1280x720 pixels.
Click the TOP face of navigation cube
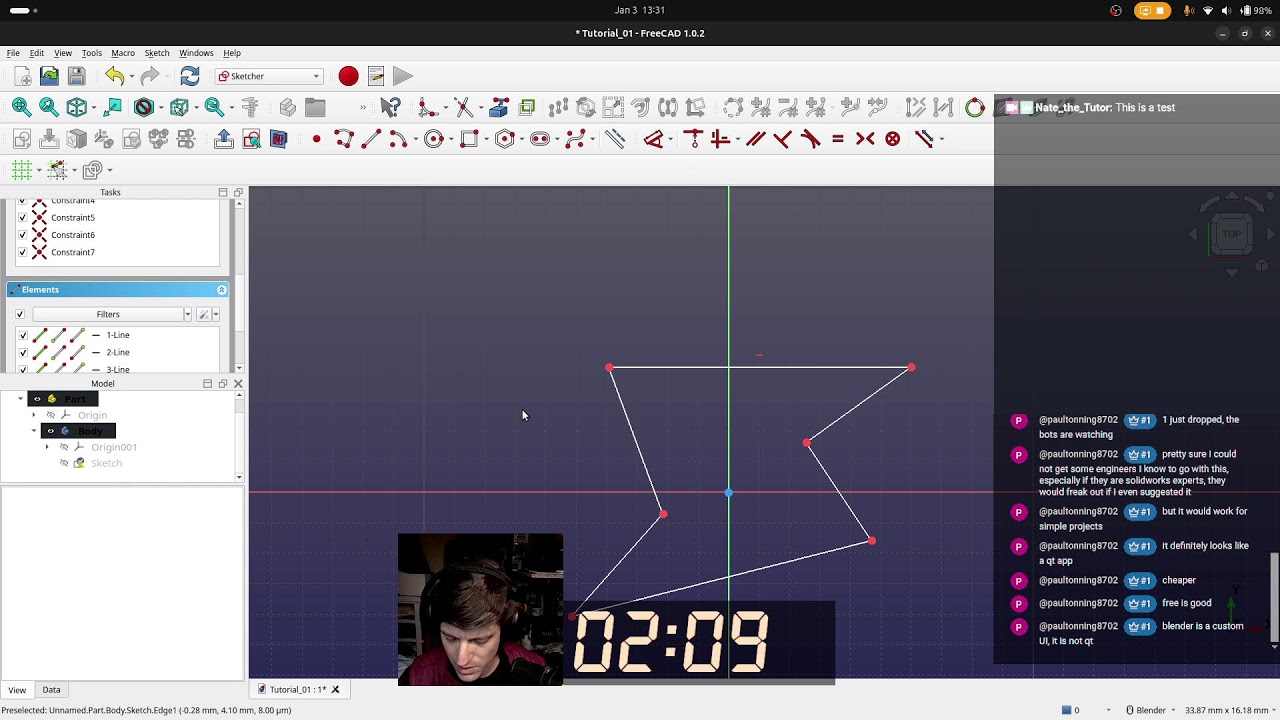pyautogui.click(x=1232, y=234)
